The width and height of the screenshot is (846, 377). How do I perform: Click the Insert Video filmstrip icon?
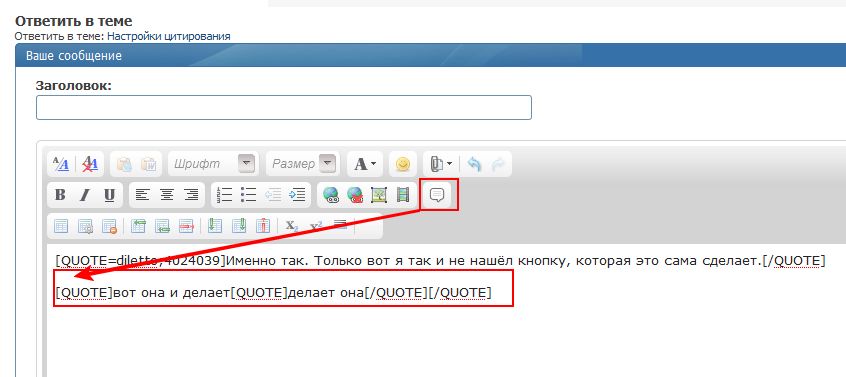(403, 195)
